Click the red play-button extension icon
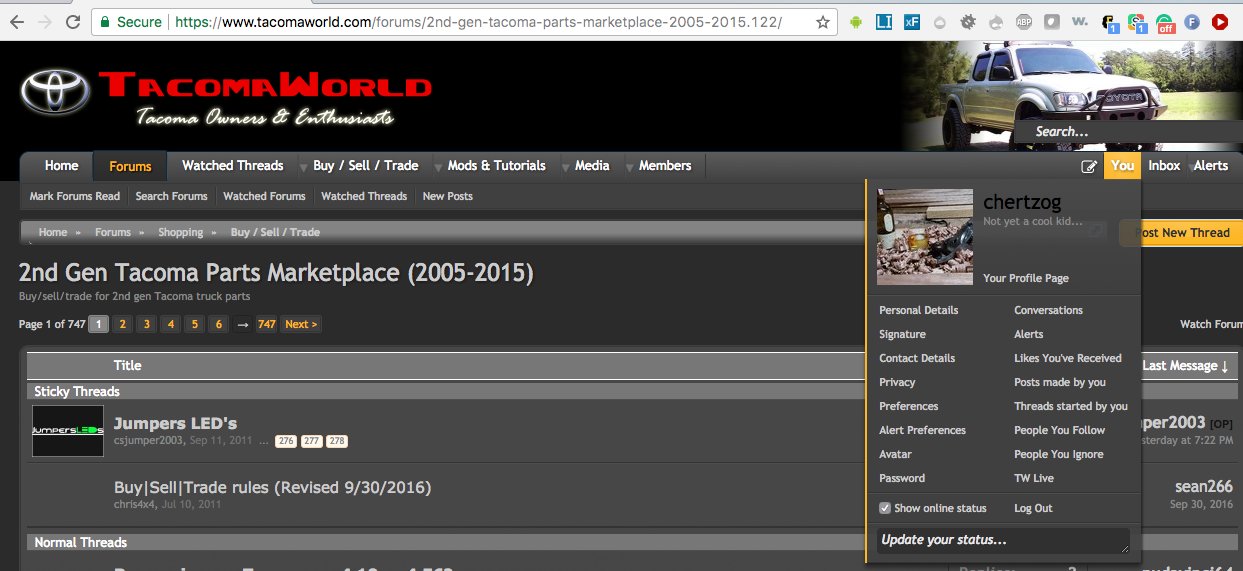The width and height of the screenshot is (1243, 571). point(1220,21)
